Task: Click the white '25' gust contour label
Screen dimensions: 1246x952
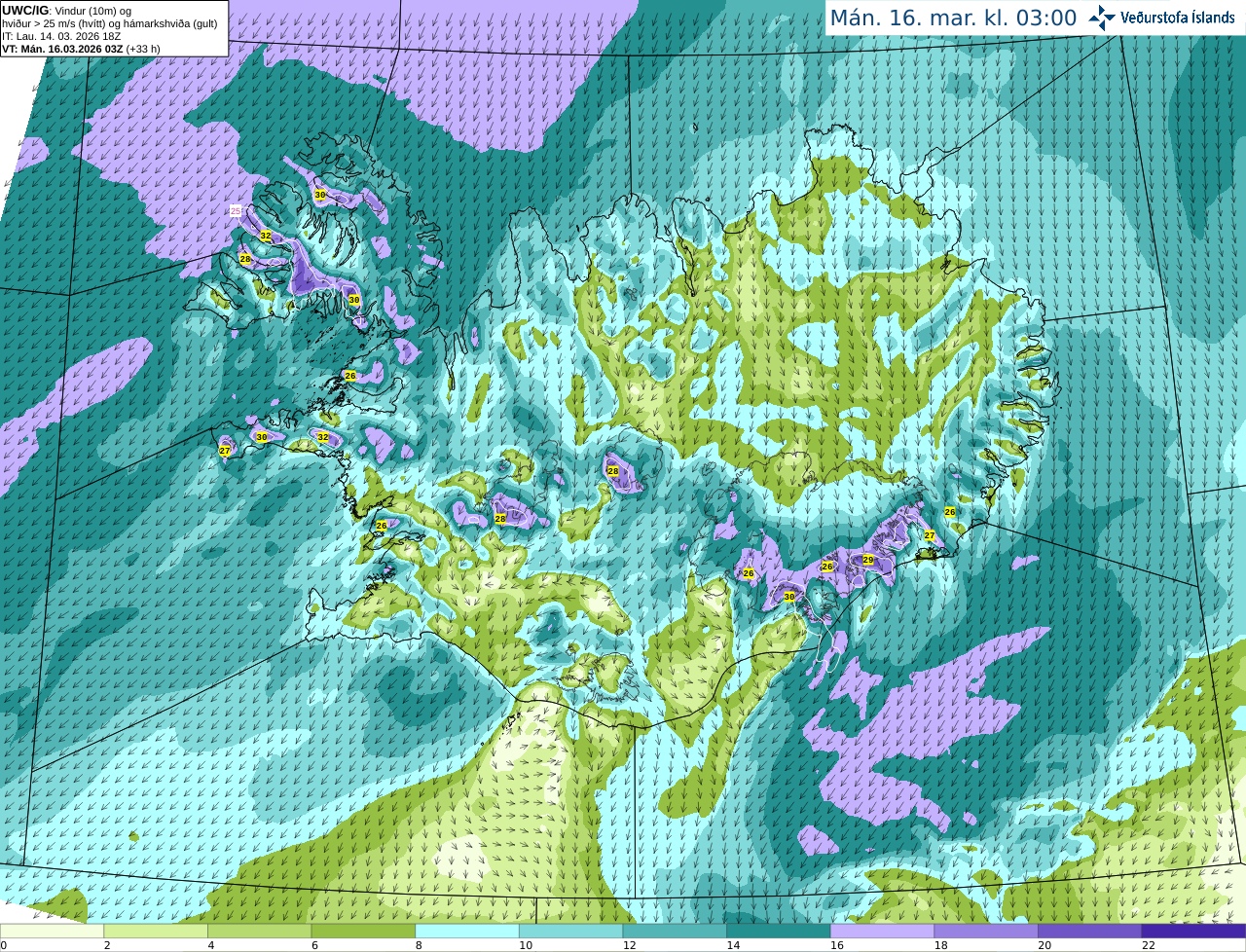Action: [x=236, y=210]
